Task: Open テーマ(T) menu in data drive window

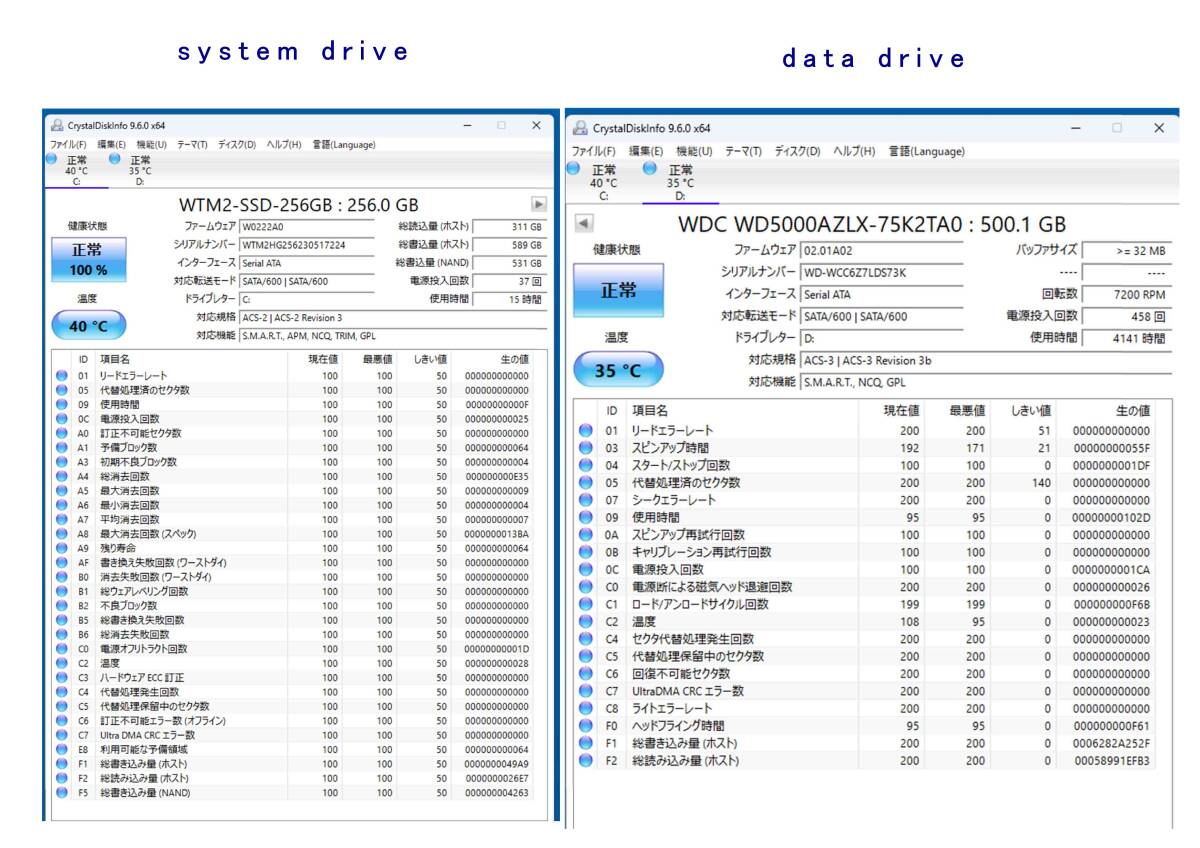Action: (743, 151)
